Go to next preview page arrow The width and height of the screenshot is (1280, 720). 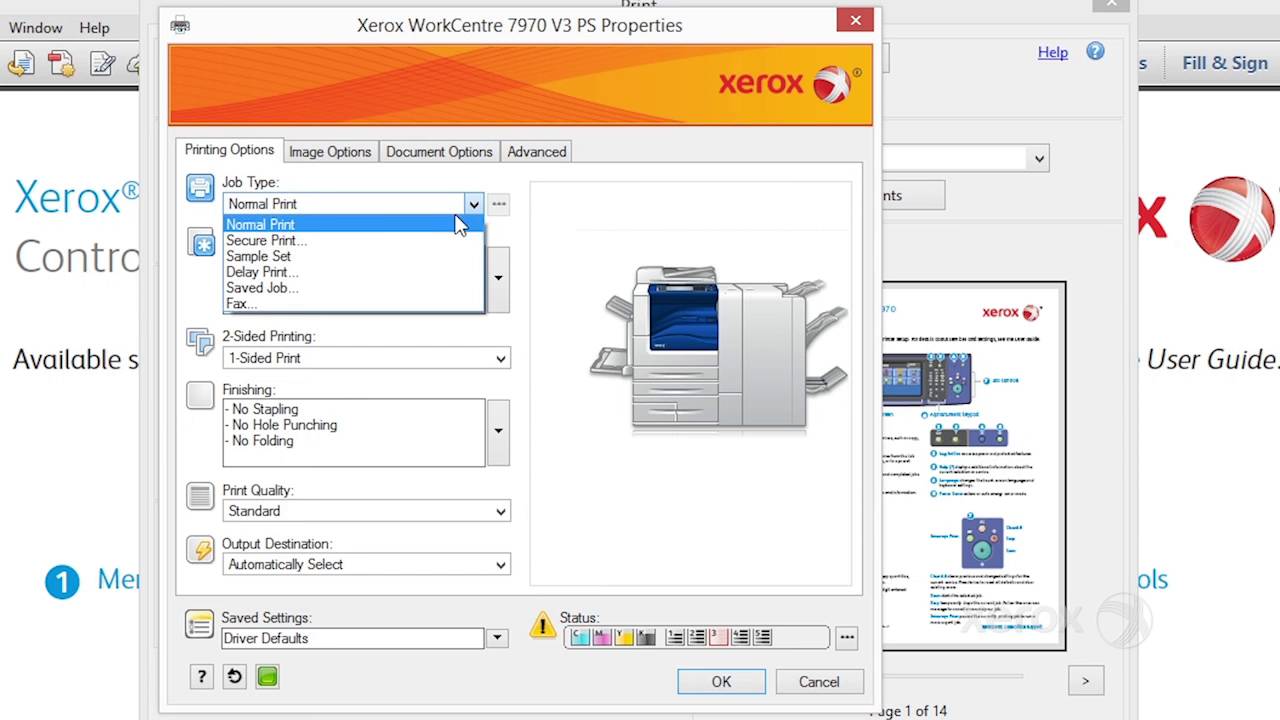pyautogui.click(x=1085, y=681)
